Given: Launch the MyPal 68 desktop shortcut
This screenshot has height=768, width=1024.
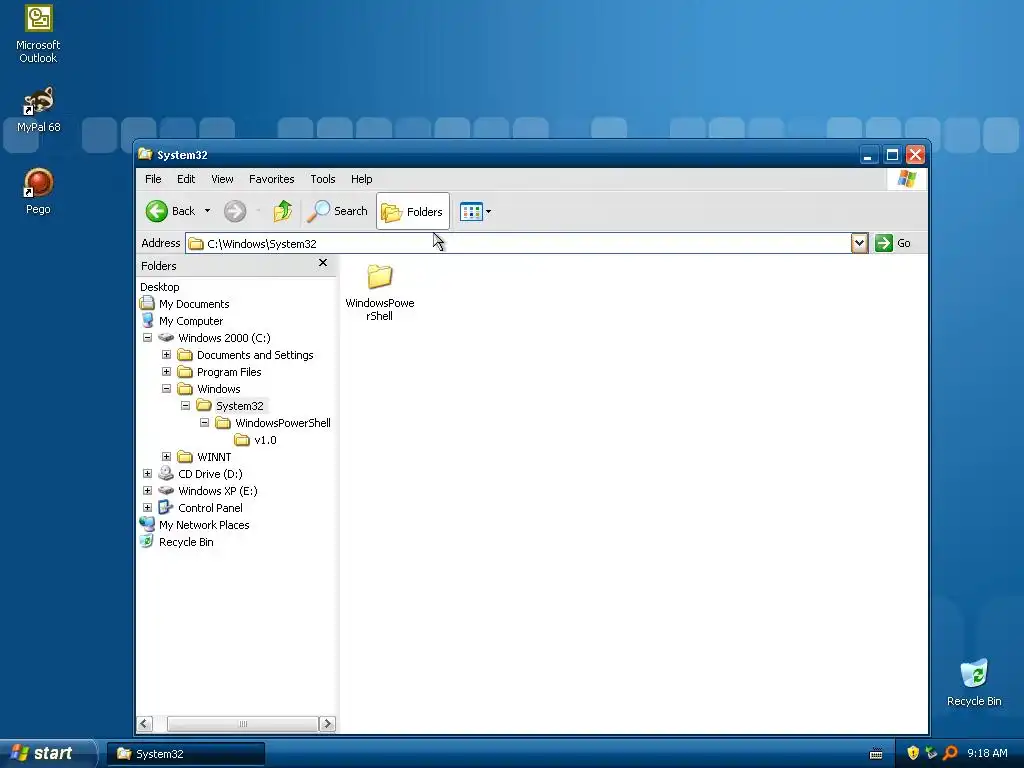Looking at the screenshot, I should (38, 108).
